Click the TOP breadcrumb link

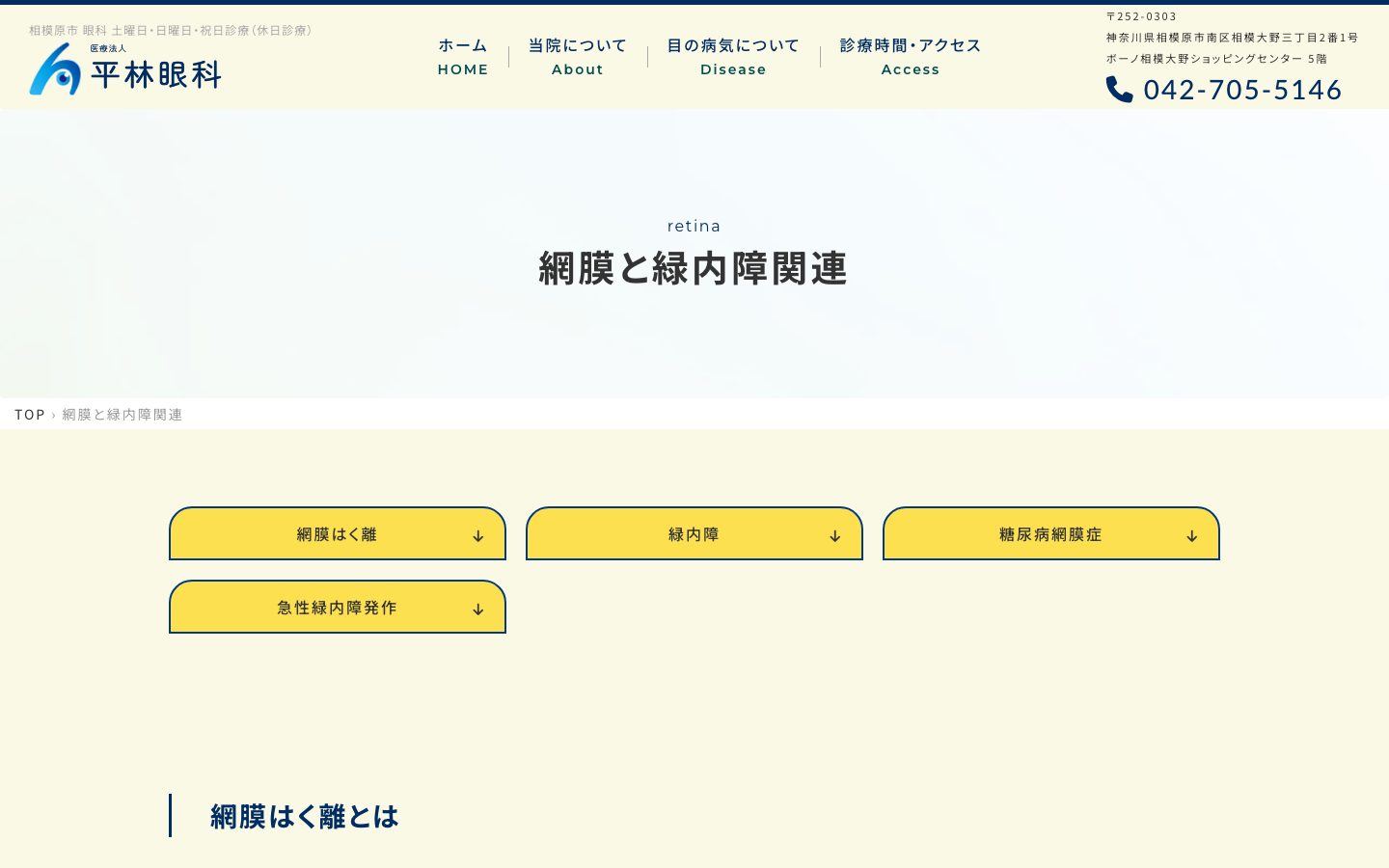(30, 415)
